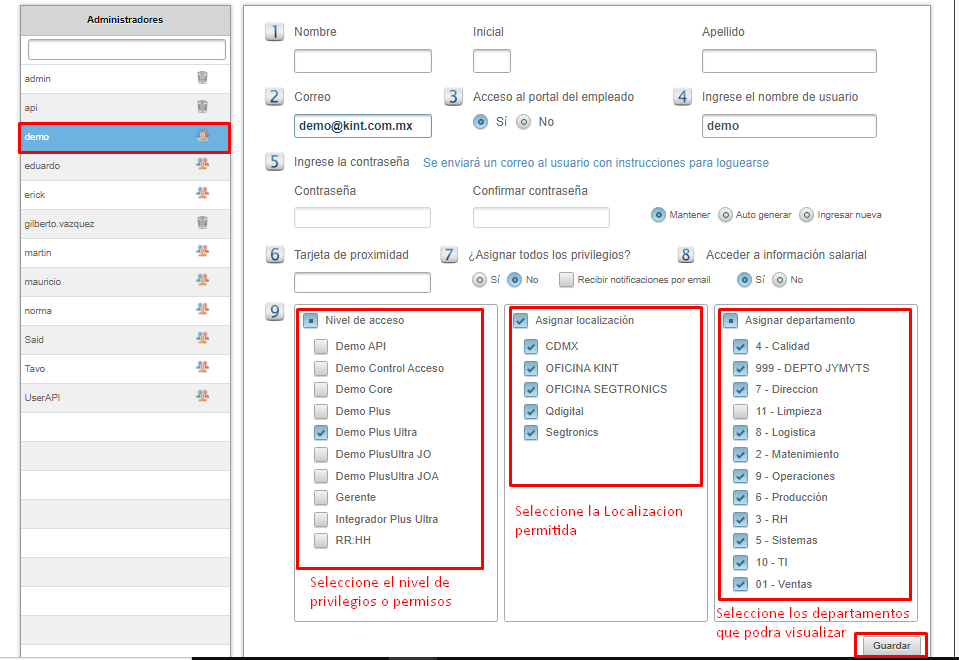Viewport: 959px width, 660px height.
Task: Check the Demo API access level
Action: pyautogui.click(x=321, y=347)
